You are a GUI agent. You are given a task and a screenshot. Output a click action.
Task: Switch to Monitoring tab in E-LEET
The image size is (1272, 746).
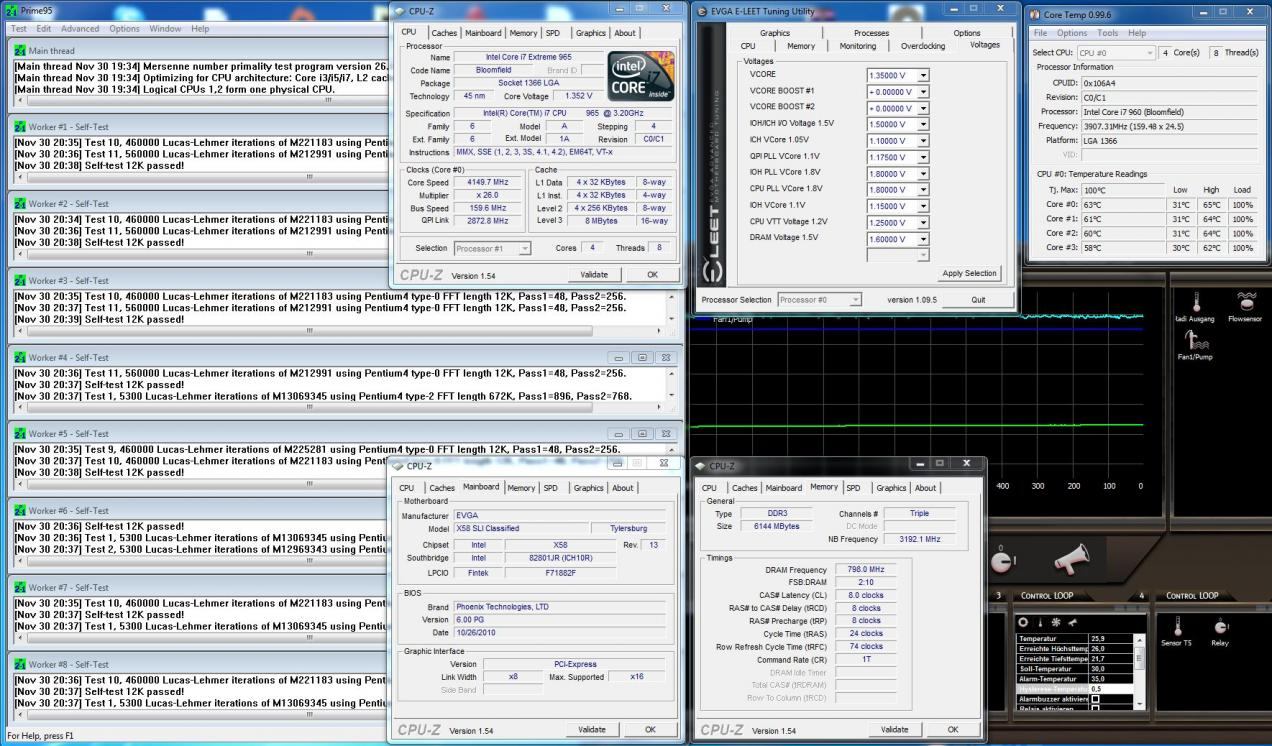click(x=857, y=46)
